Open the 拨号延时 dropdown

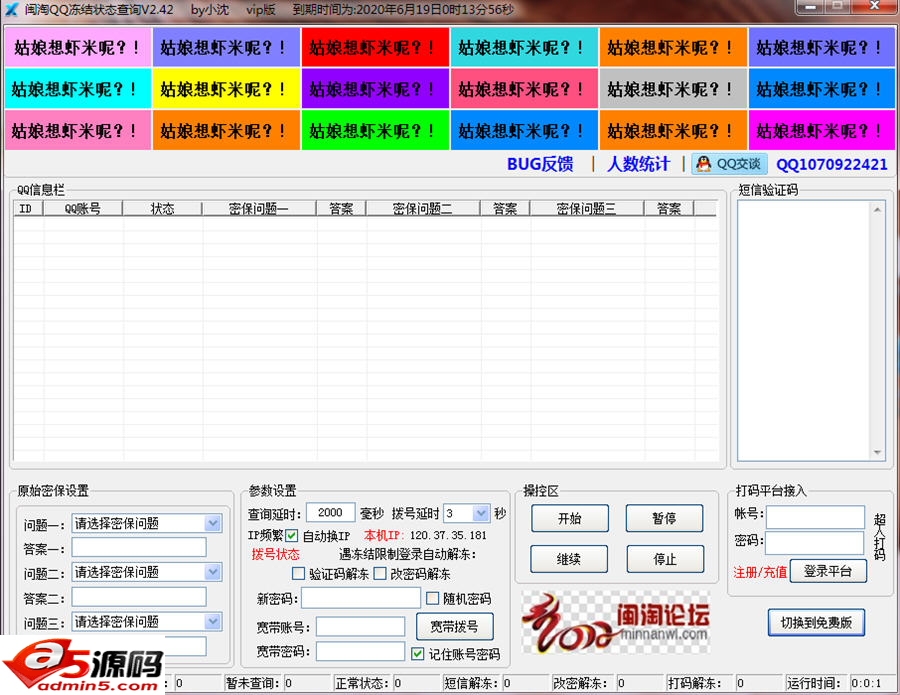tap(481, 513)
